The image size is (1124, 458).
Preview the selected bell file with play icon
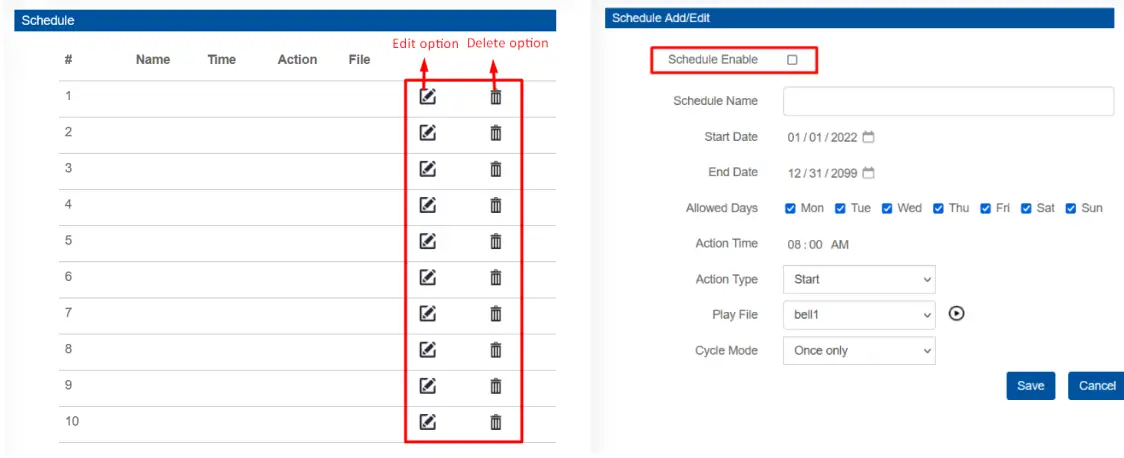(957, 314)
